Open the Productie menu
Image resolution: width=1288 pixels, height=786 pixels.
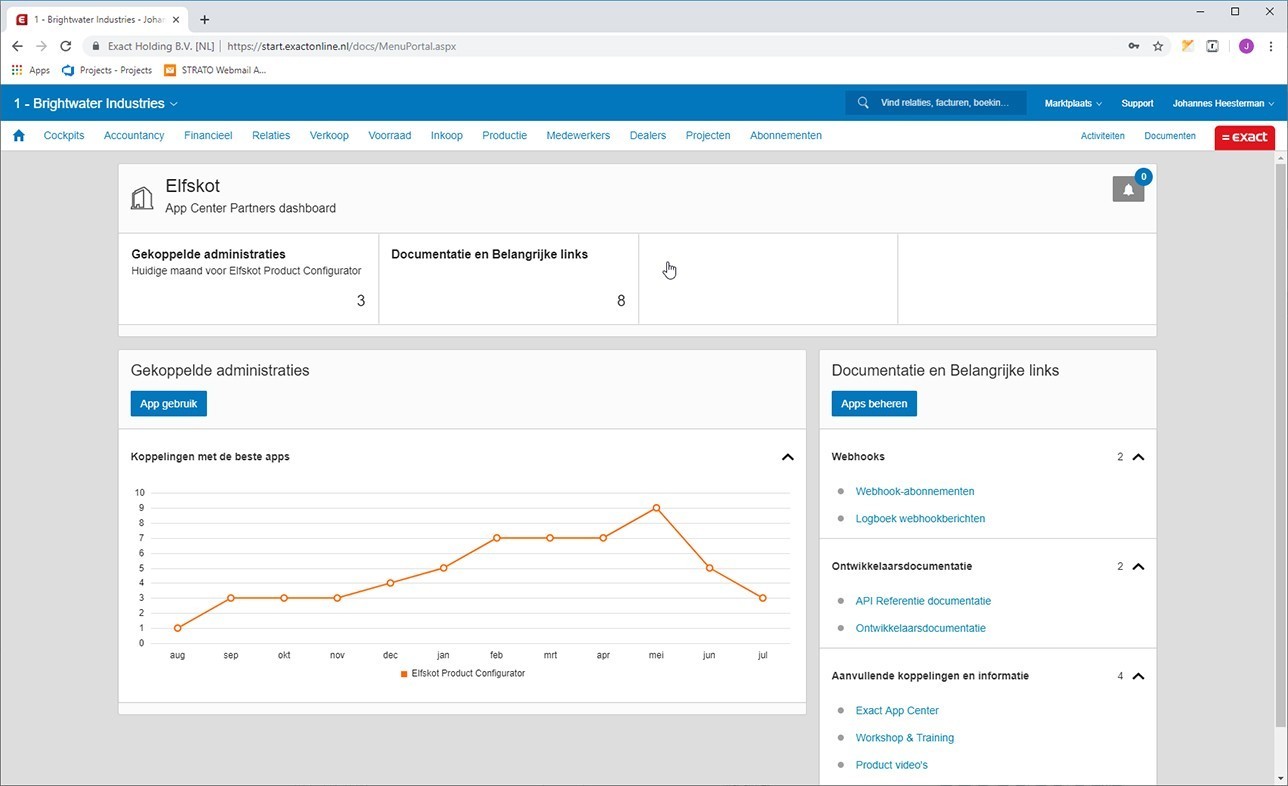(x=504, y=135)
